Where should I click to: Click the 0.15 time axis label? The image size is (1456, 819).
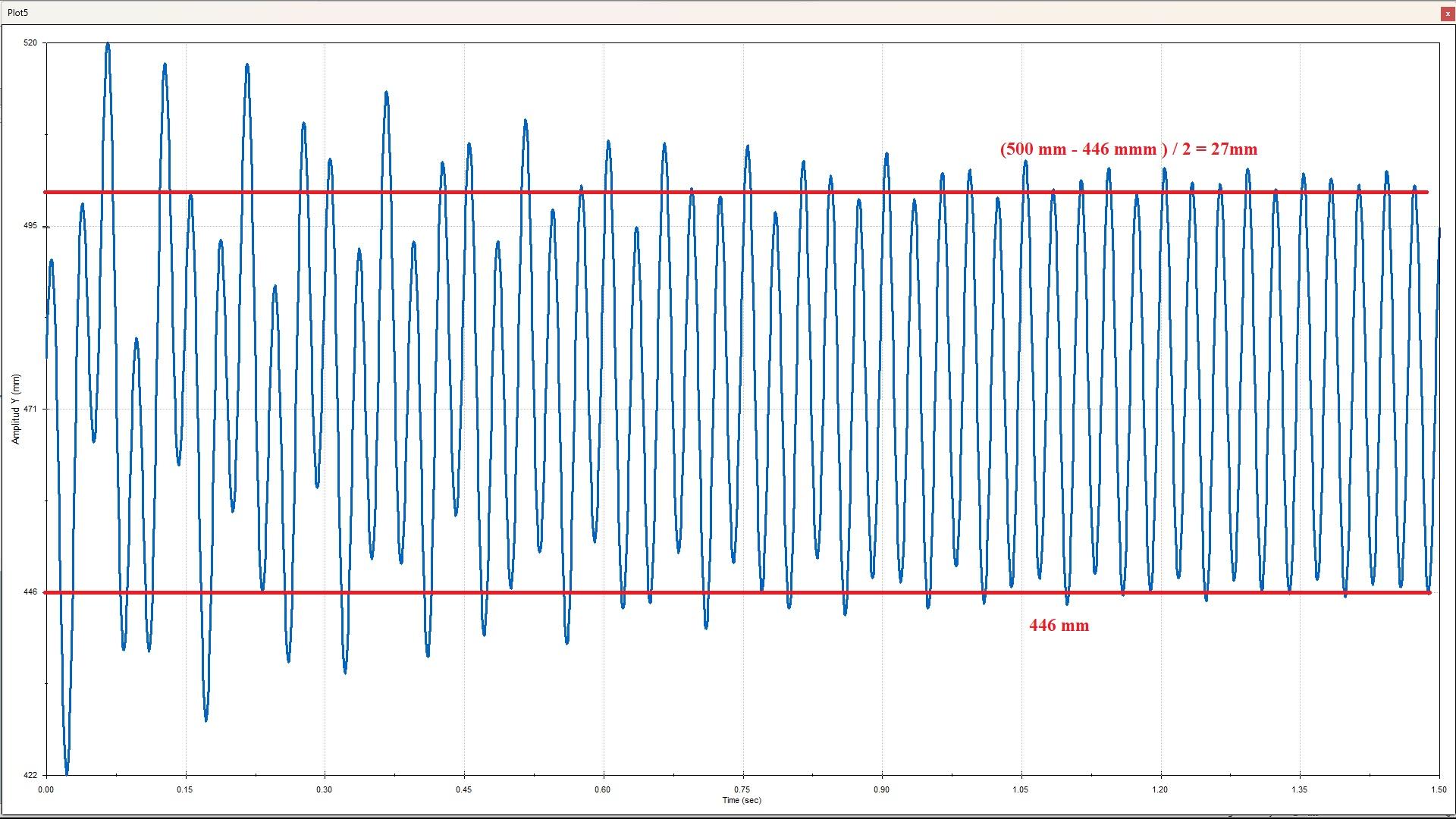(185, 789)
